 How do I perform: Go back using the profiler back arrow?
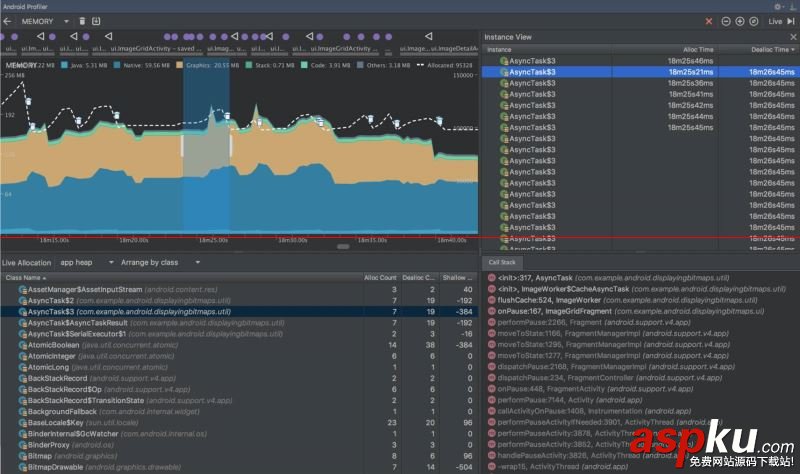coord(7,21)
